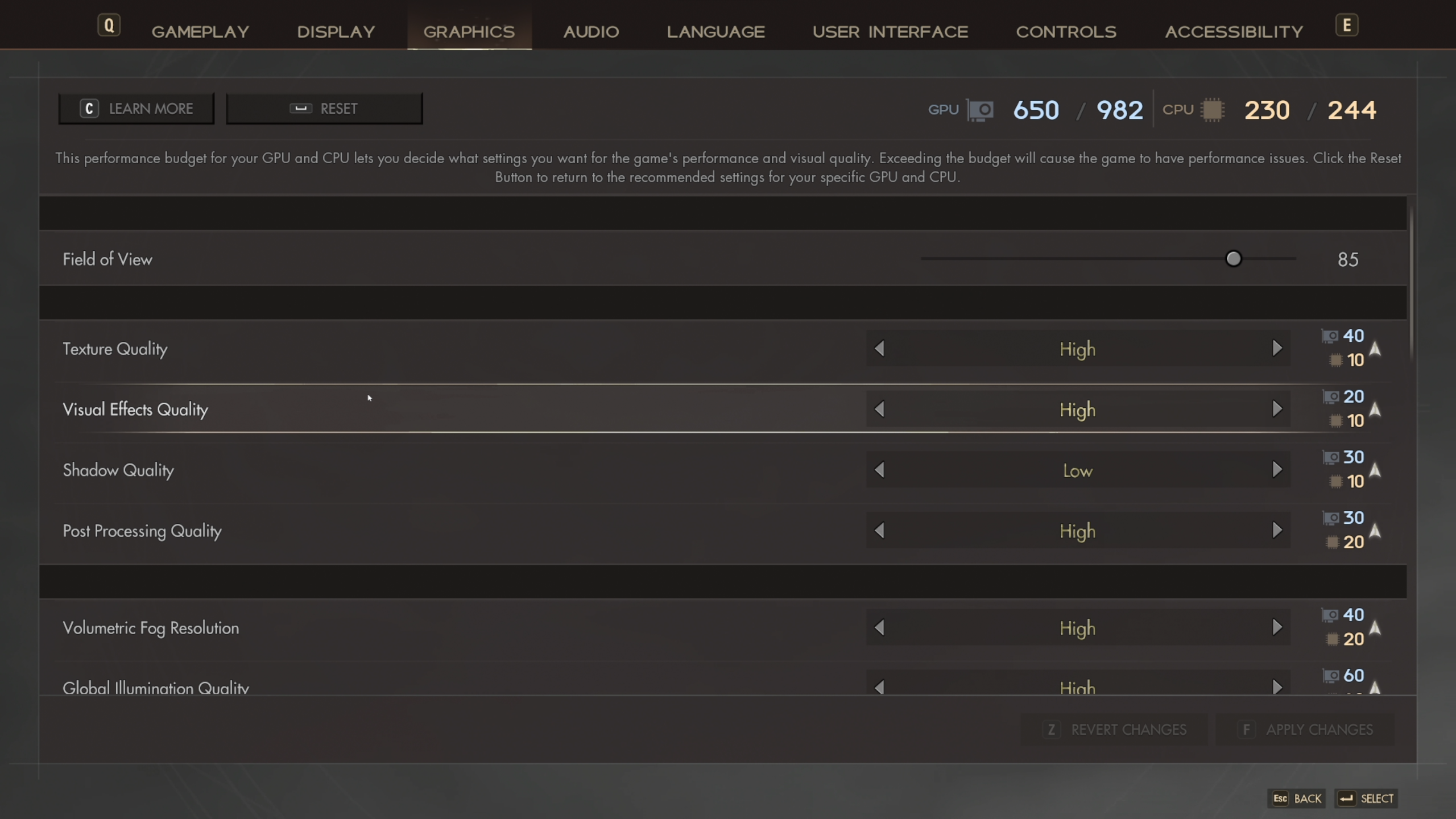Increase Shadow Quality with right arrow
The height and width of the screenshot is (819, 1456).
(1277, 470)
